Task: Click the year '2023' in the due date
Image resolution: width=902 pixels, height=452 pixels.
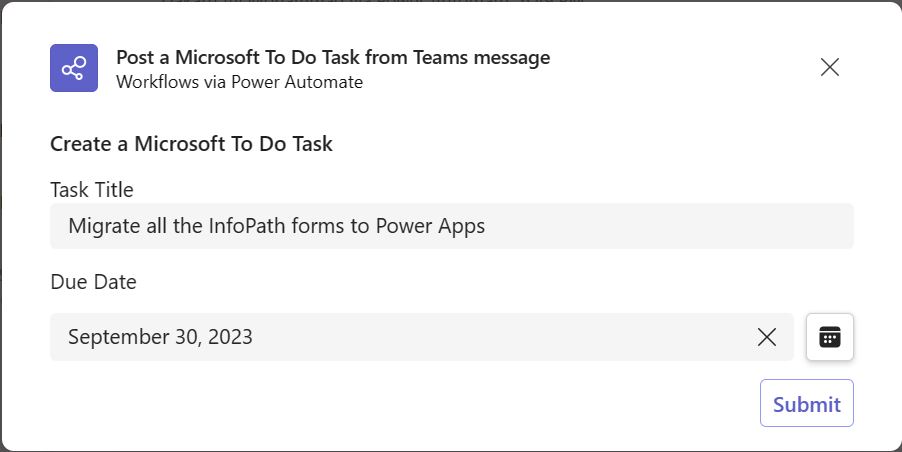Action: [x=231, y=337]
